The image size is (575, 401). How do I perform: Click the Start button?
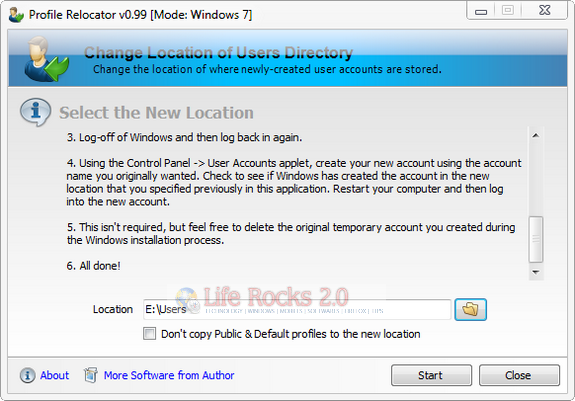tap(431, 375)
